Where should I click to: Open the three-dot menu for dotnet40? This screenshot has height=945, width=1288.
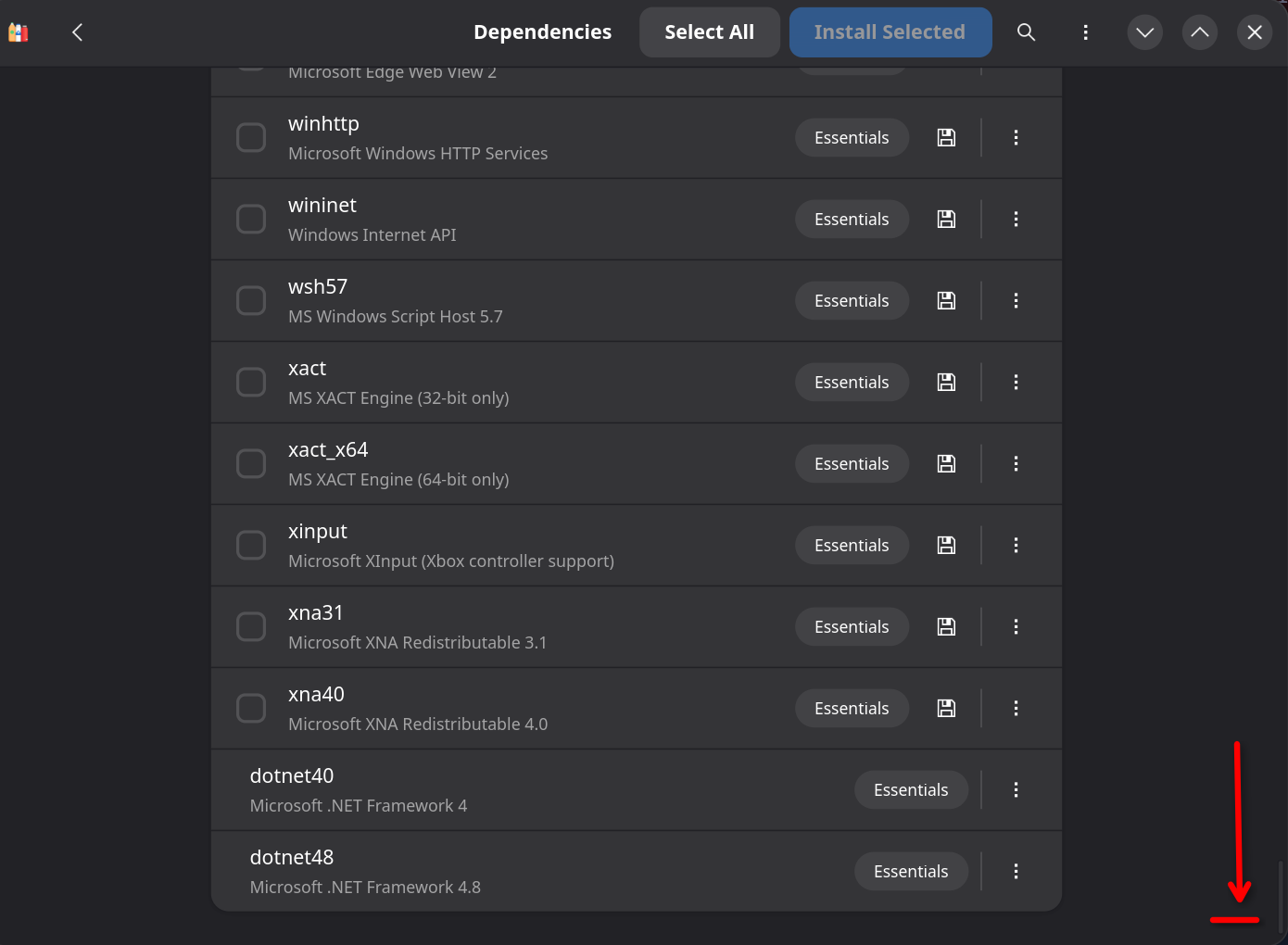pos(1017,790)
